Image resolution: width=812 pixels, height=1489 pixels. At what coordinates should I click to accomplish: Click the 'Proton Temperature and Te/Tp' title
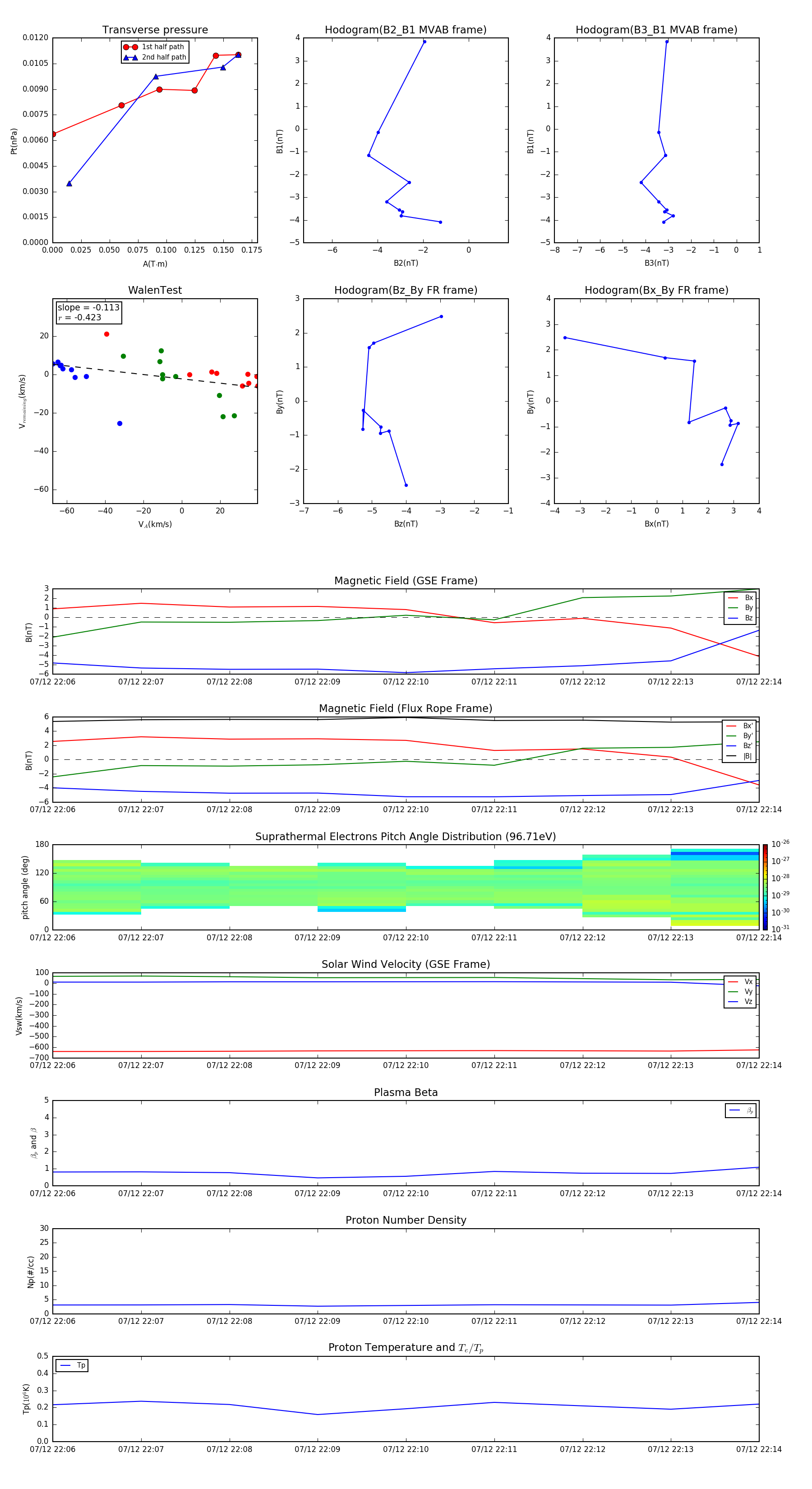point(405,1347)
